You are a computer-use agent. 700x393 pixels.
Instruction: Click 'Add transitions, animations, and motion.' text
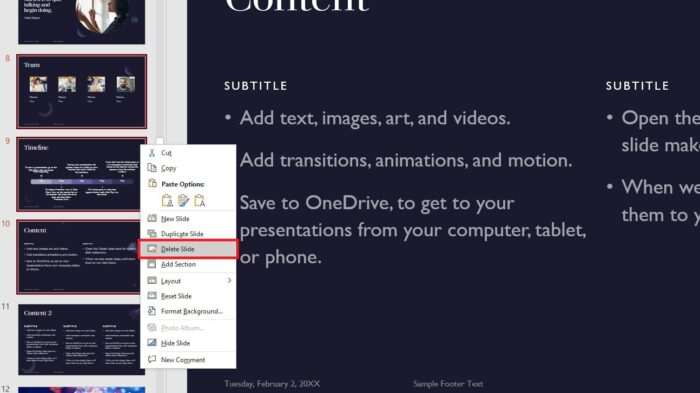[x=406, y=160]
